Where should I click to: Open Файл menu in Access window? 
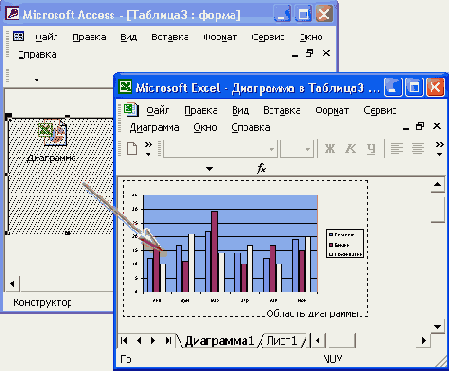pyautogui.click(x=46, y=37)
